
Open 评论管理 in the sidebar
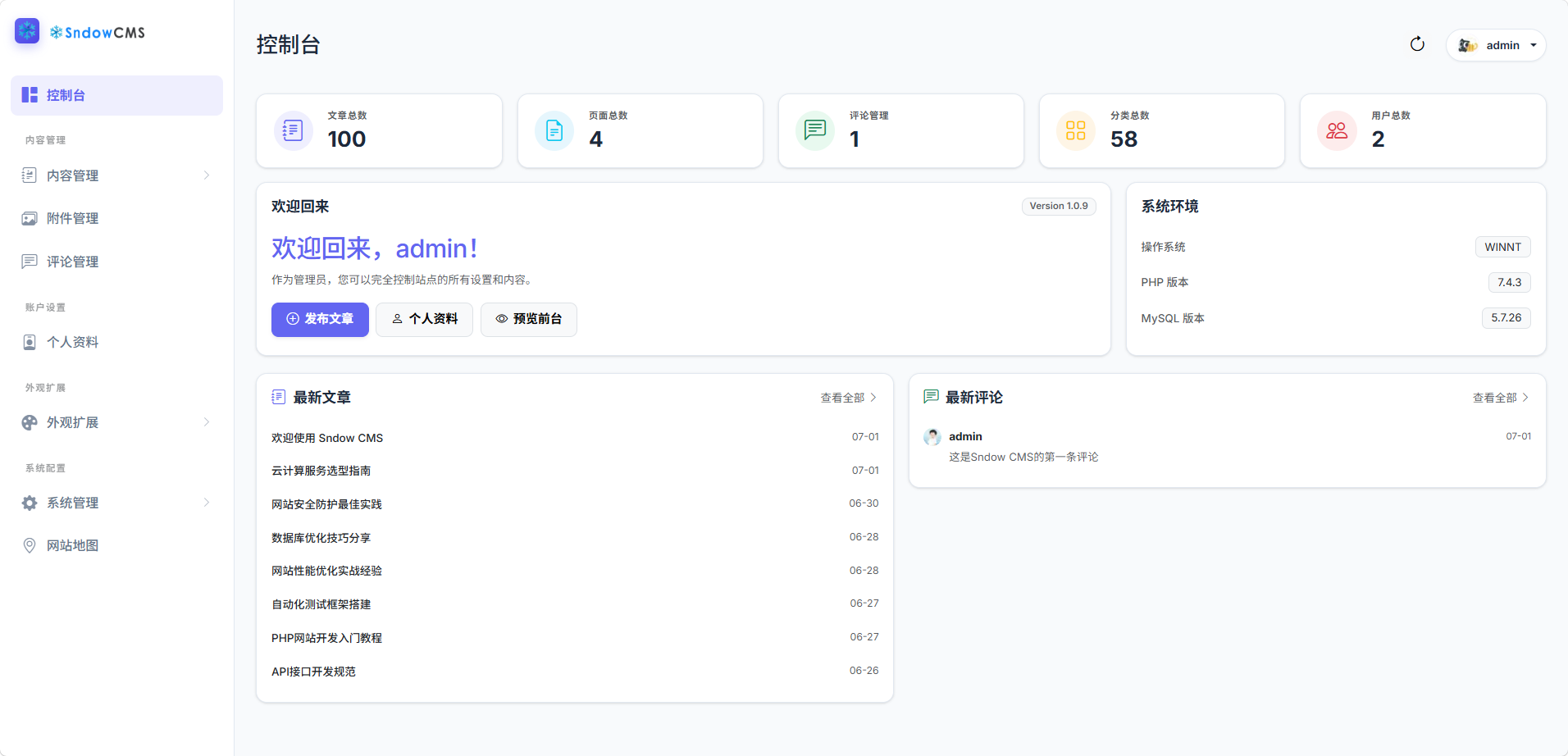[116, 262]
